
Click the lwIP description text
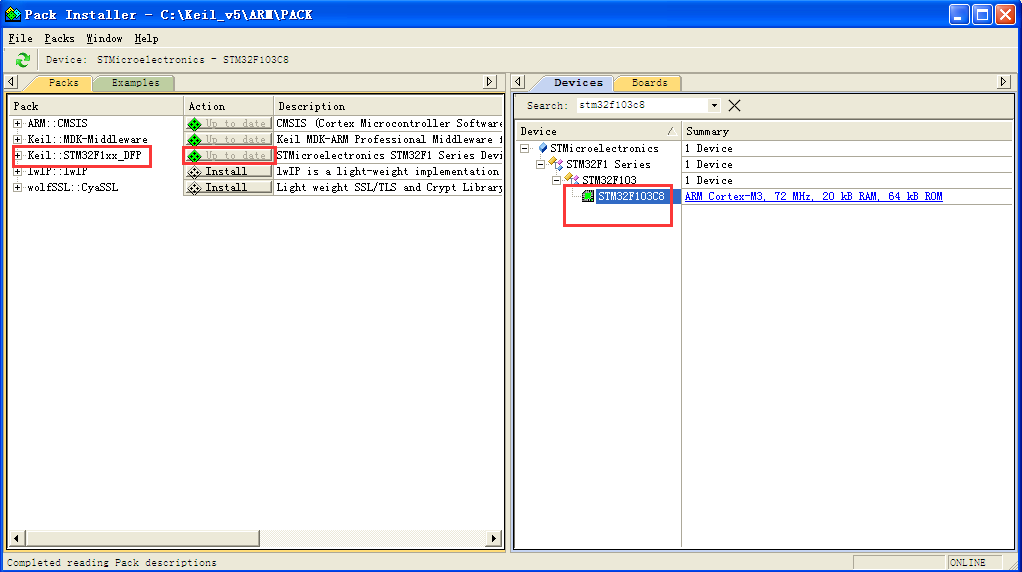388,171
